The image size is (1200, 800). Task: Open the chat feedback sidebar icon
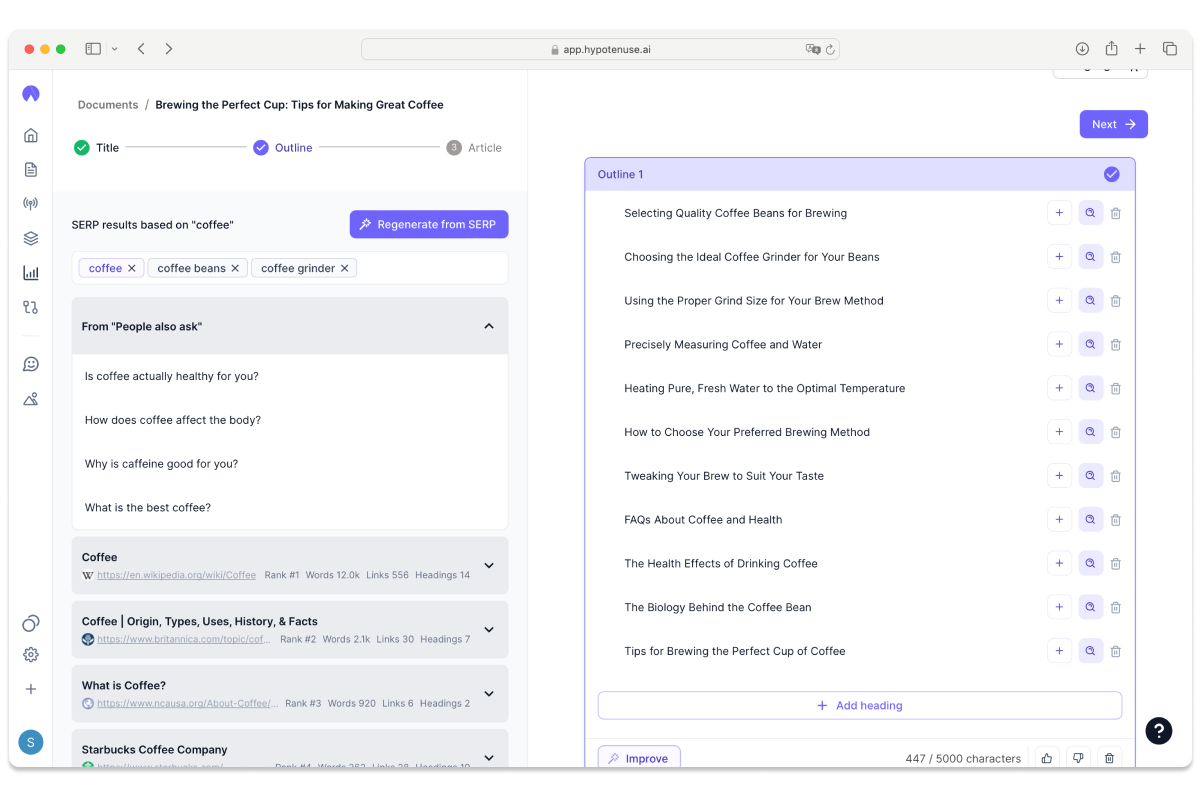point(30,363)
